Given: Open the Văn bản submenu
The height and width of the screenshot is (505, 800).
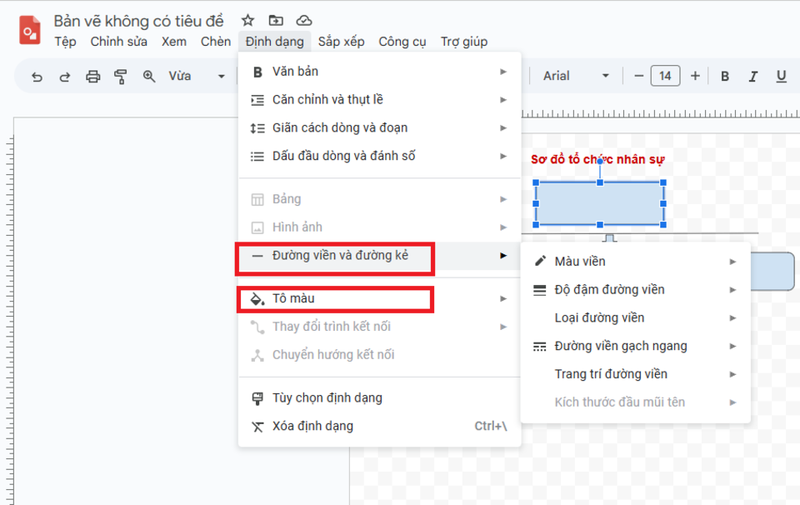Looking at the screenshot, I should coord(380,71).
